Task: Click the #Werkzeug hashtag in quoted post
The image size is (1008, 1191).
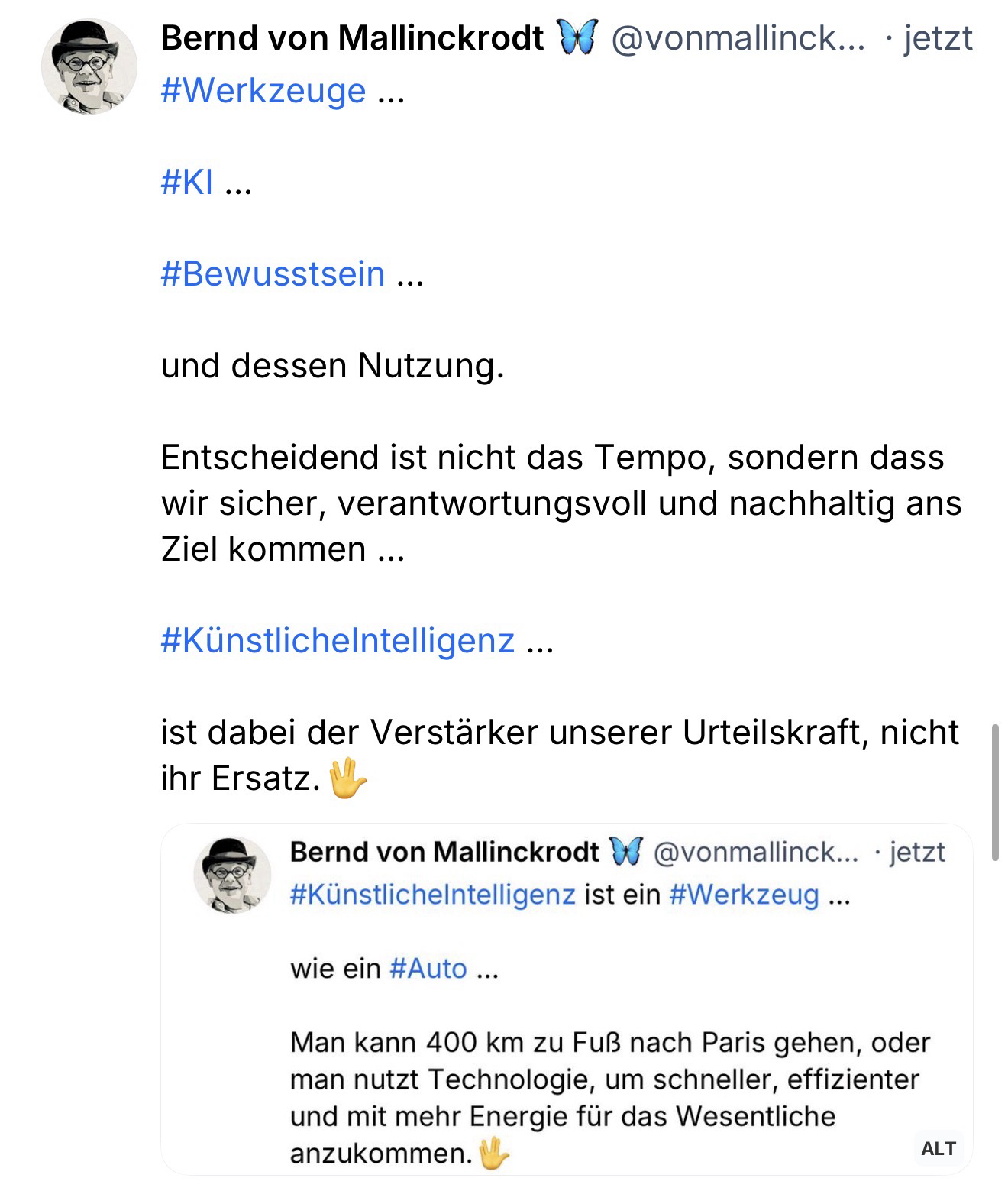Action: coord(744,893)
